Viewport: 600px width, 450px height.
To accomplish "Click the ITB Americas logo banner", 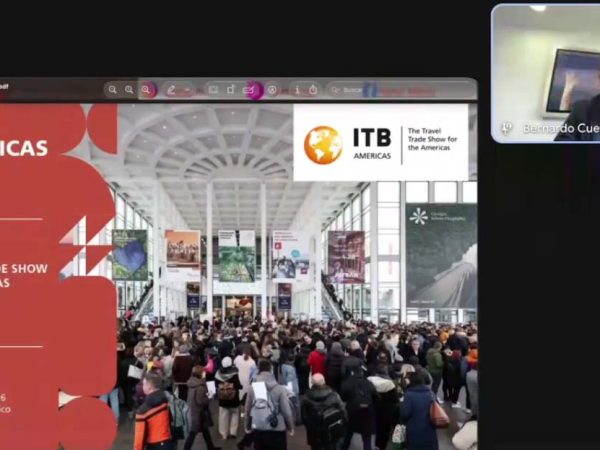I will point(381,143).
